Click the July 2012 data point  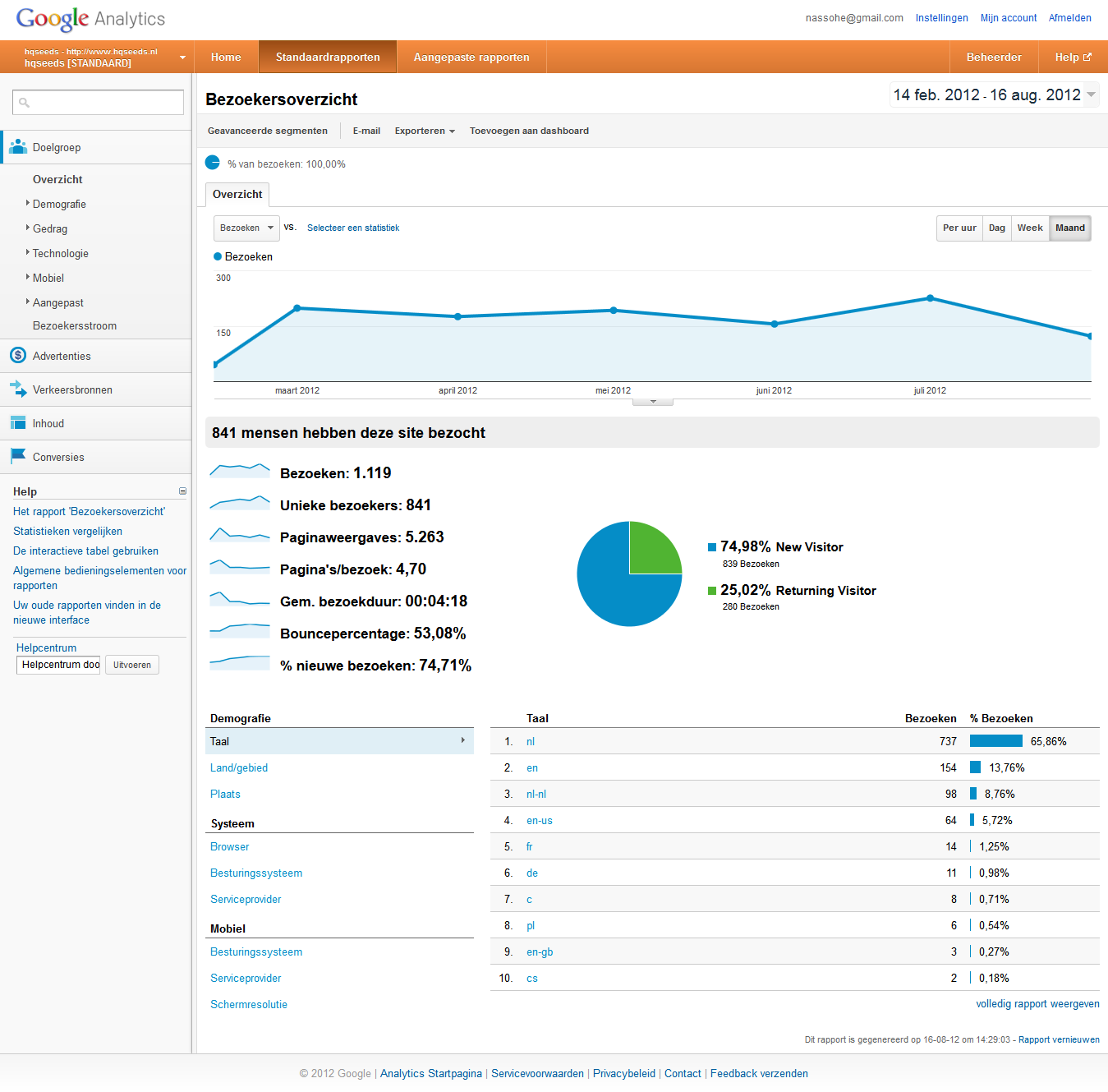point(930,298)
